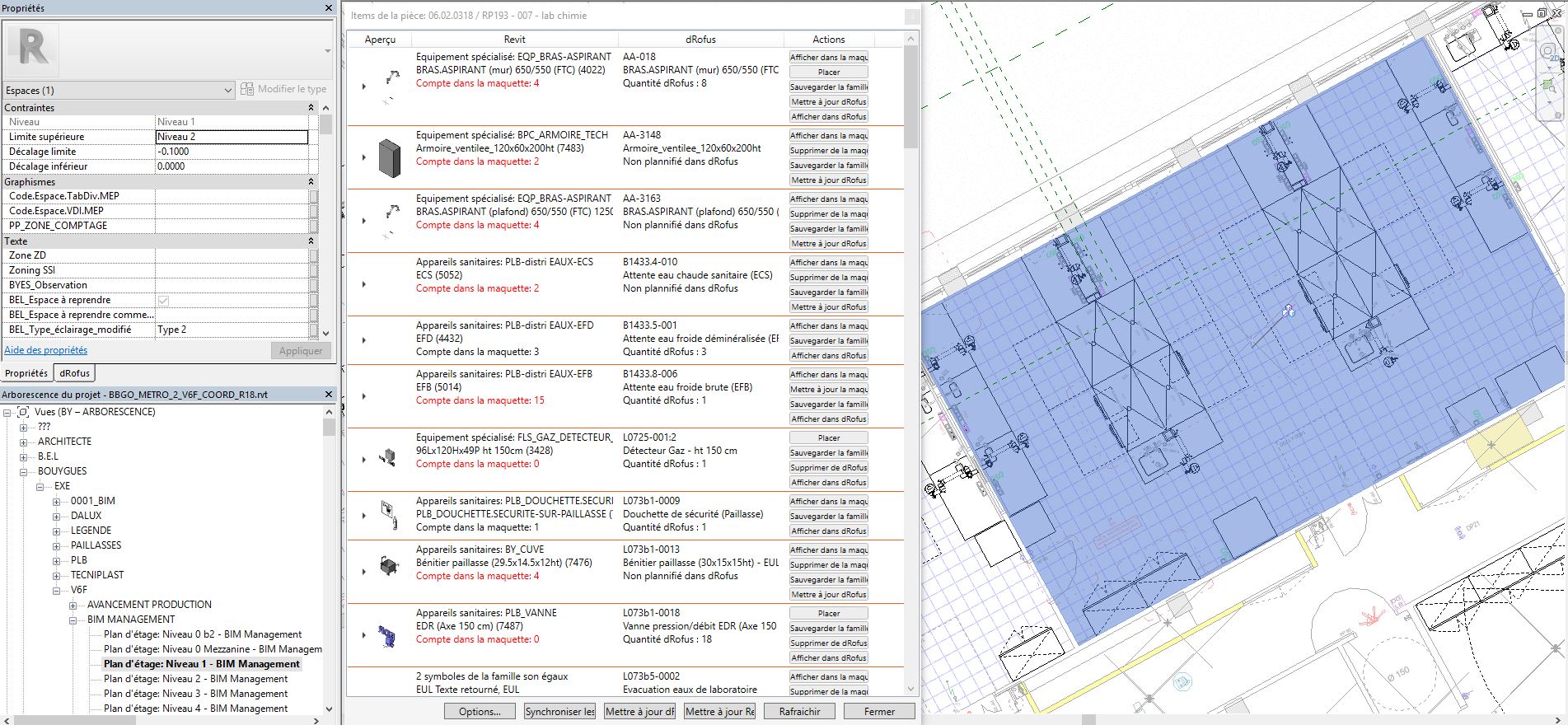Viewport: 1568px width, 725px height.
Task: Click the safety shower DOUCHETTE preview icon
Action: click(387, 512)
